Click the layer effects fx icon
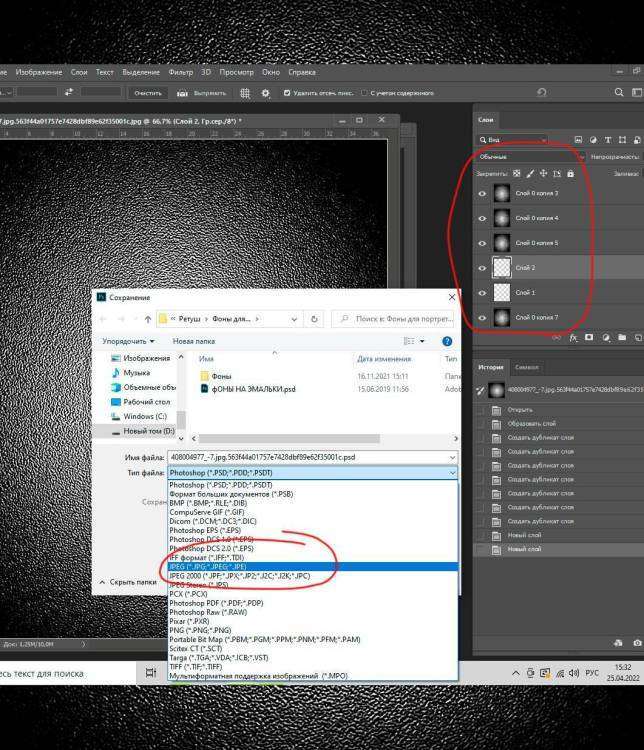Screen dimensions: 644x750 tap(574, 338)
